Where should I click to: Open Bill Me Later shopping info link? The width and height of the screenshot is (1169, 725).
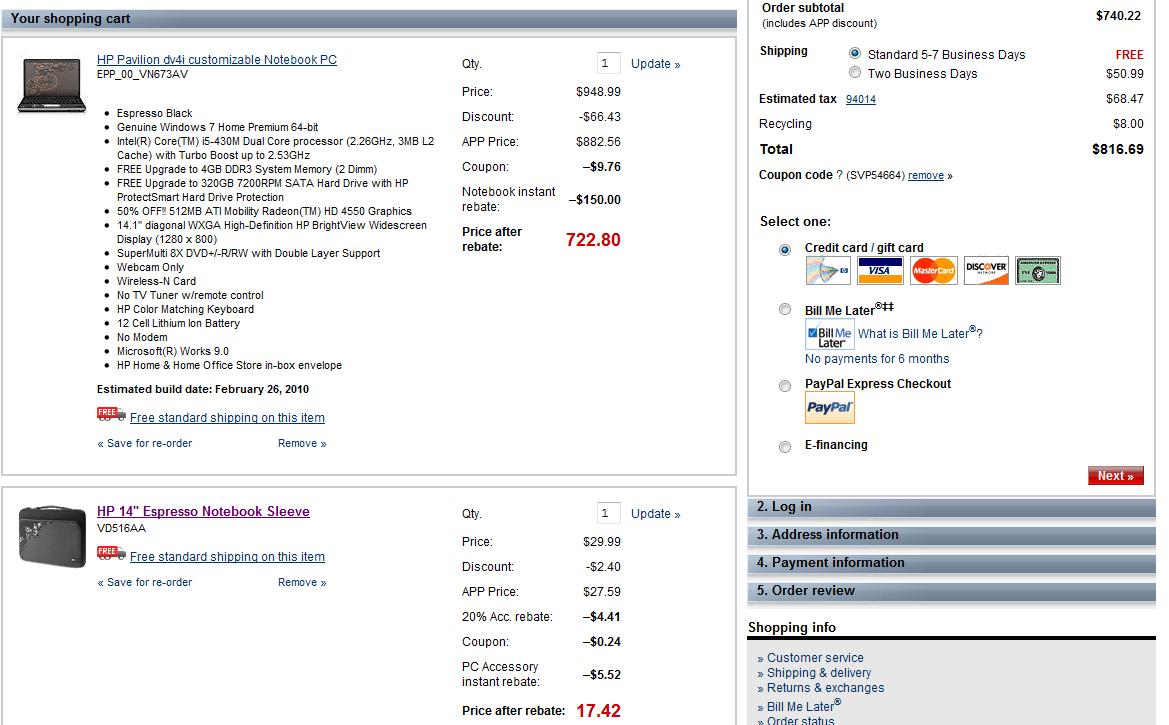point(804,706)
